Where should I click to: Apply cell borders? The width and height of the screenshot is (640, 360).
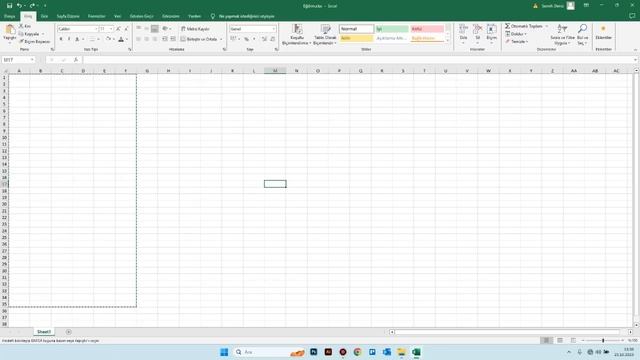pos(92,39)
